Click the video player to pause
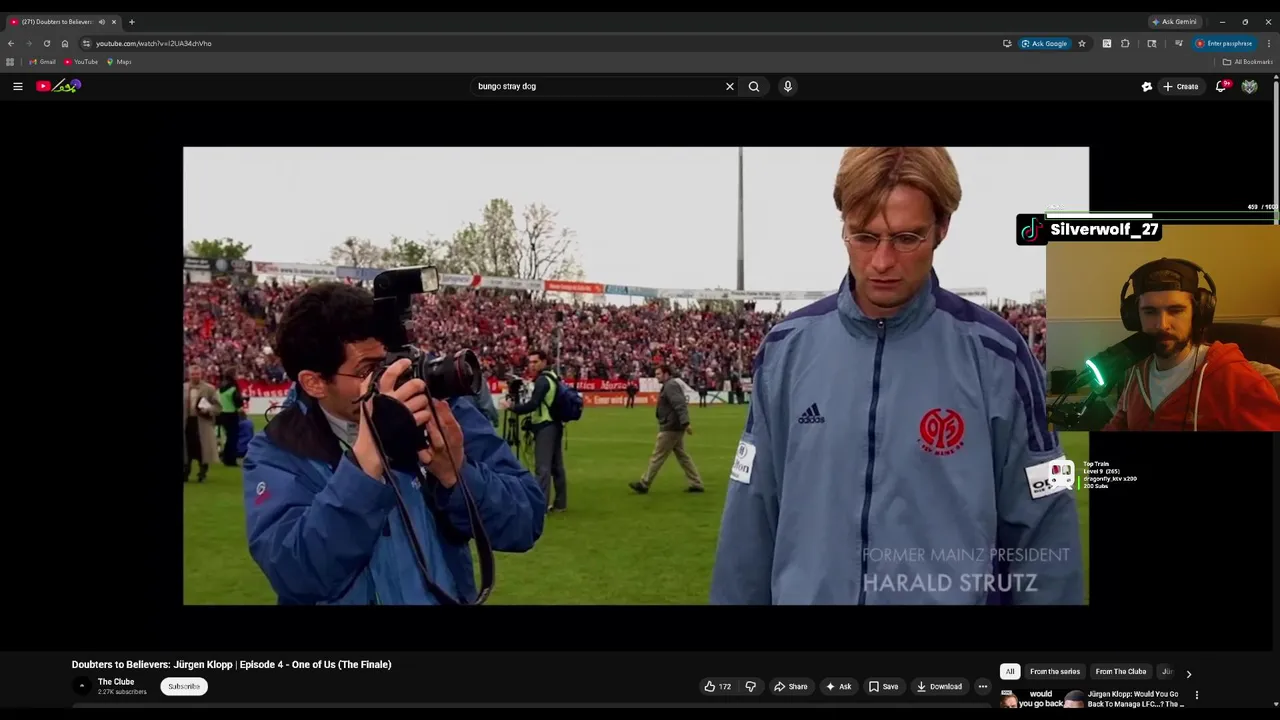Viewport: 1280px width, 720px height. coord(635,376)
